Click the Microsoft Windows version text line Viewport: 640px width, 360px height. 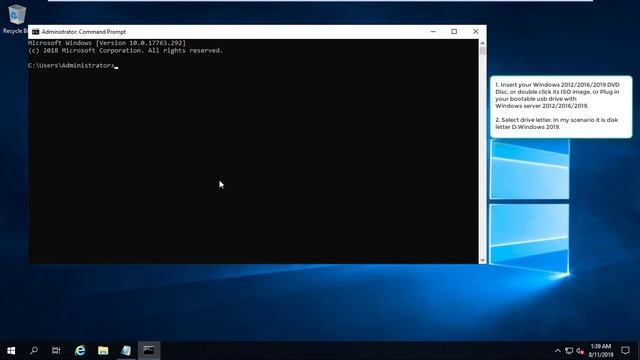coord(107,43)
